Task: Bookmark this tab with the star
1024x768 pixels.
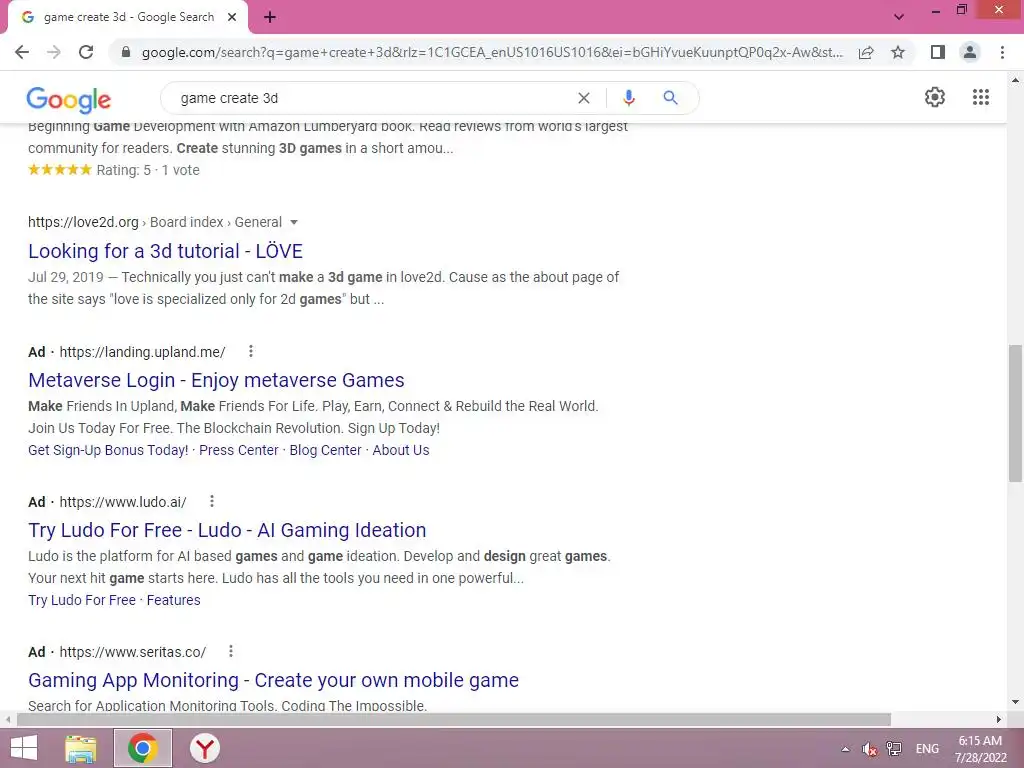Action: (898, 52)
